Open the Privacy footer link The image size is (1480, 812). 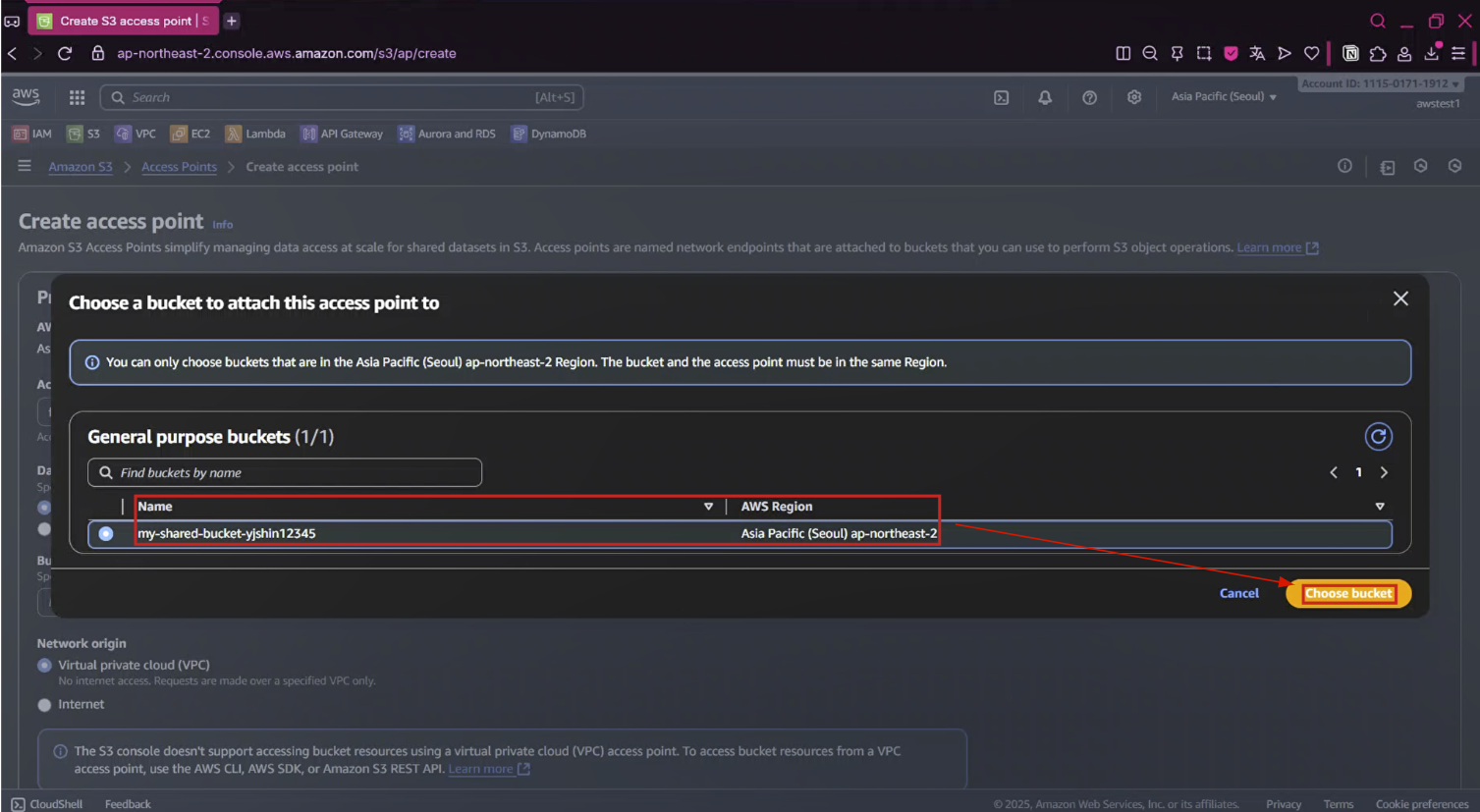(x=1284, y=804)
